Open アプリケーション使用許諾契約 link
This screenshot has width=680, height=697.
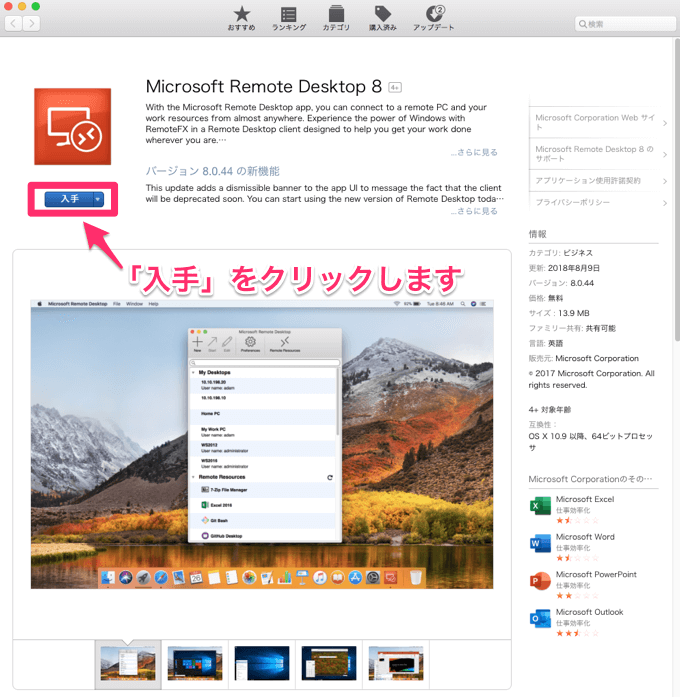(588, 180)
